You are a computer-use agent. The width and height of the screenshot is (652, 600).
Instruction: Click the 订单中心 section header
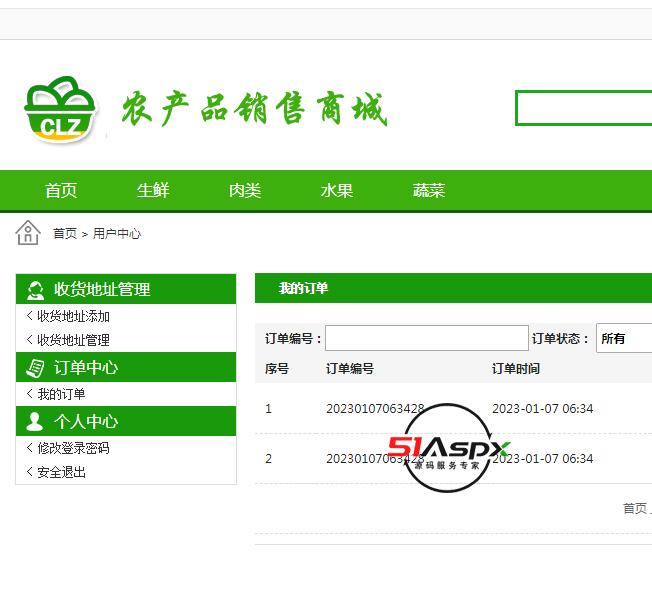126,367
